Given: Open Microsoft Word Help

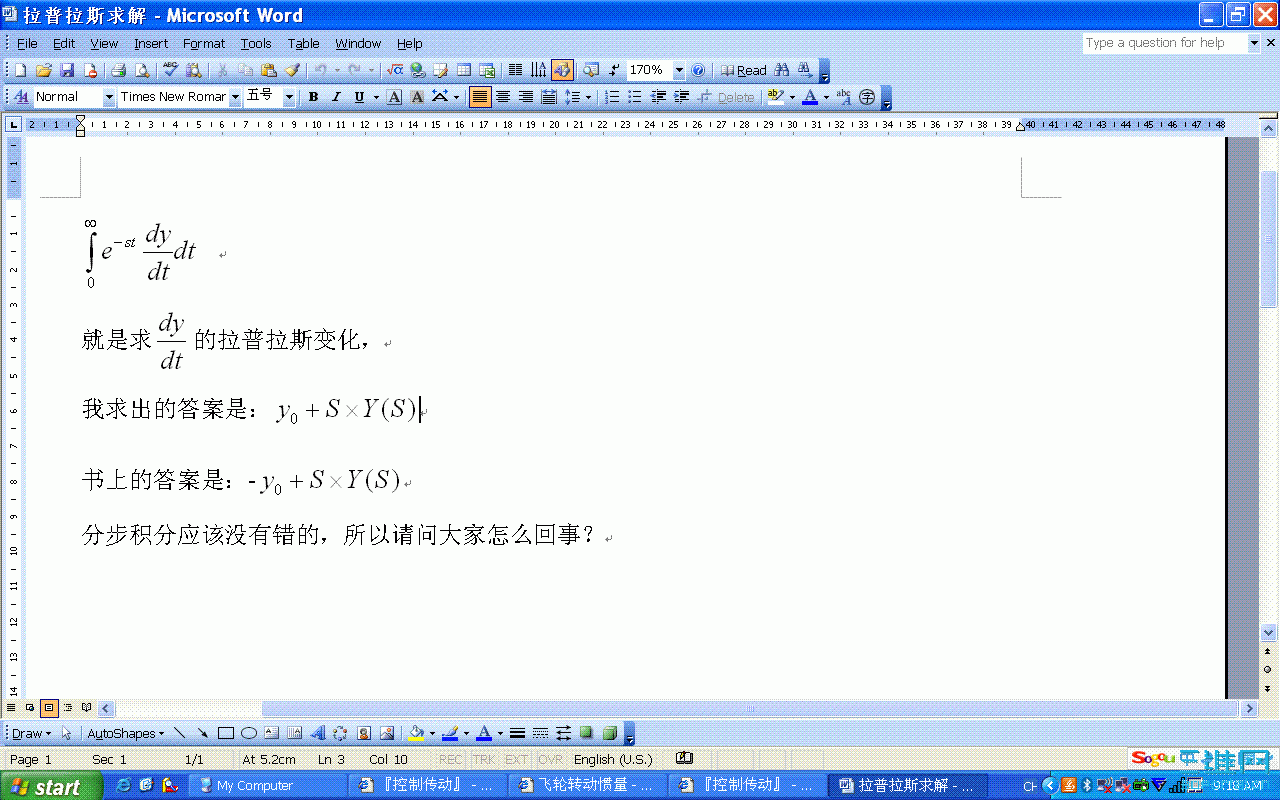Looking at the screenshot, I should pos(698,70).
